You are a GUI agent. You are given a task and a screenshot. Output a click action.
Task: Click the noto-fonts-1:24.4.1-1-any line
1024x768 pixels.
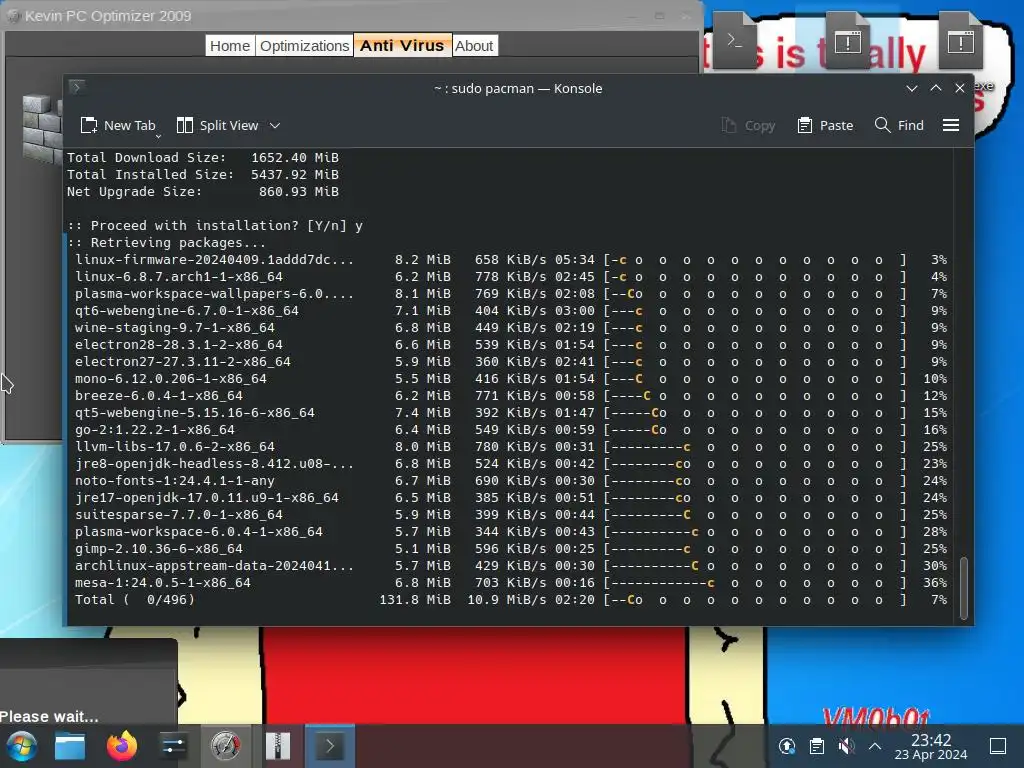pyautogui.click(x=511, y=481)
